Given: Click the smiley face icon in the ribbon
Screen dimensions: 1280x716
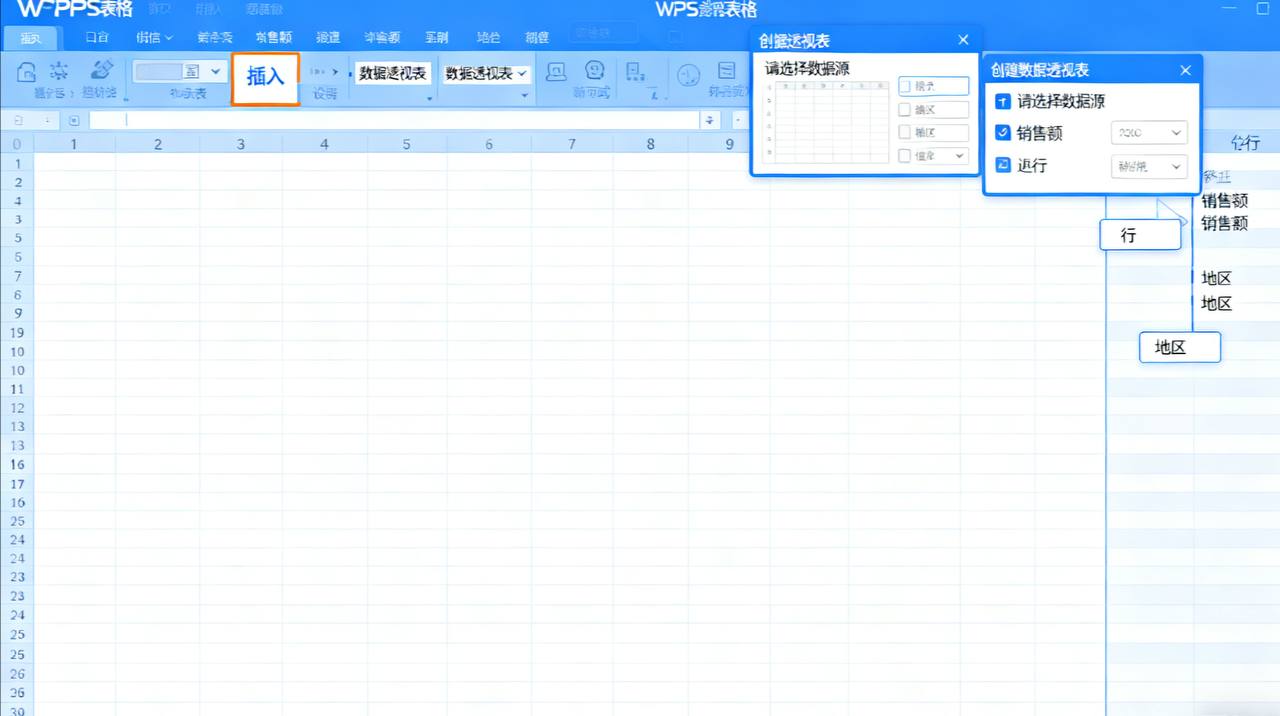Looking at the screenshot, I should coord(596,72).
